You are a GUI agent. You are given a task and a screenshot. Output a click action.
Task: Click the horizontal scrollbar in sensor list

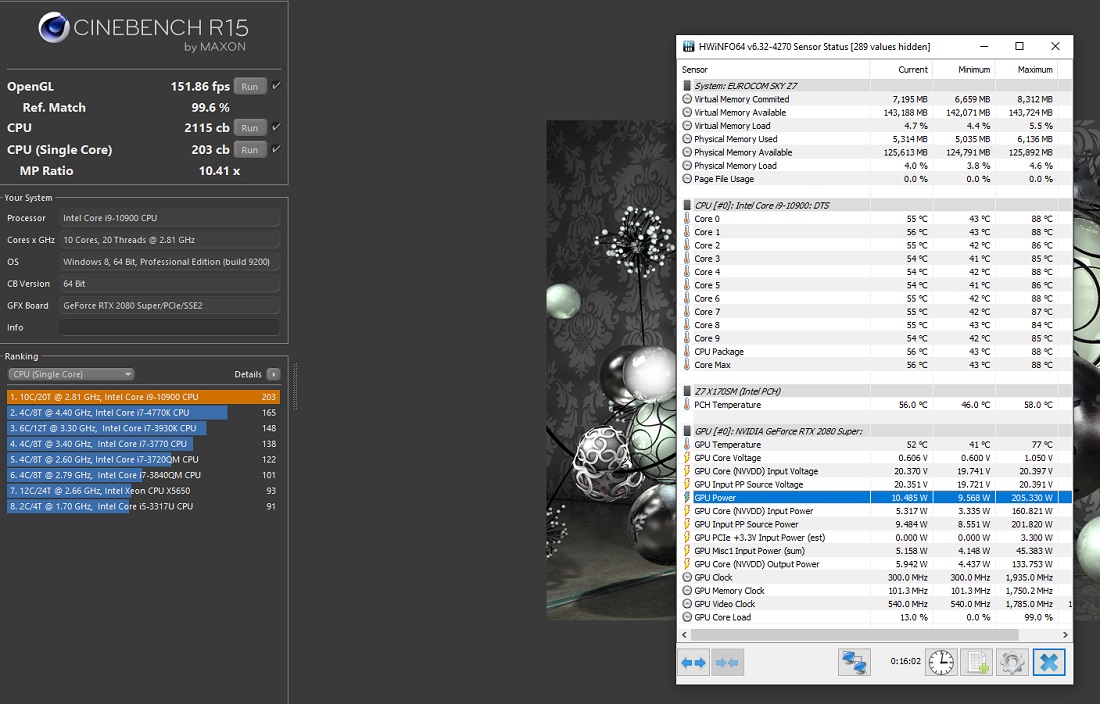coord(870,635)
